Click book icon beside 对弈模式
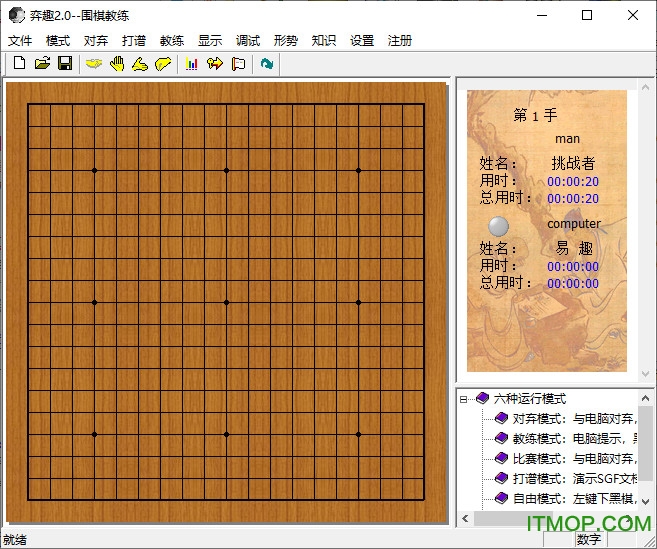Screen dimensions: 657x549 point(501,418)
